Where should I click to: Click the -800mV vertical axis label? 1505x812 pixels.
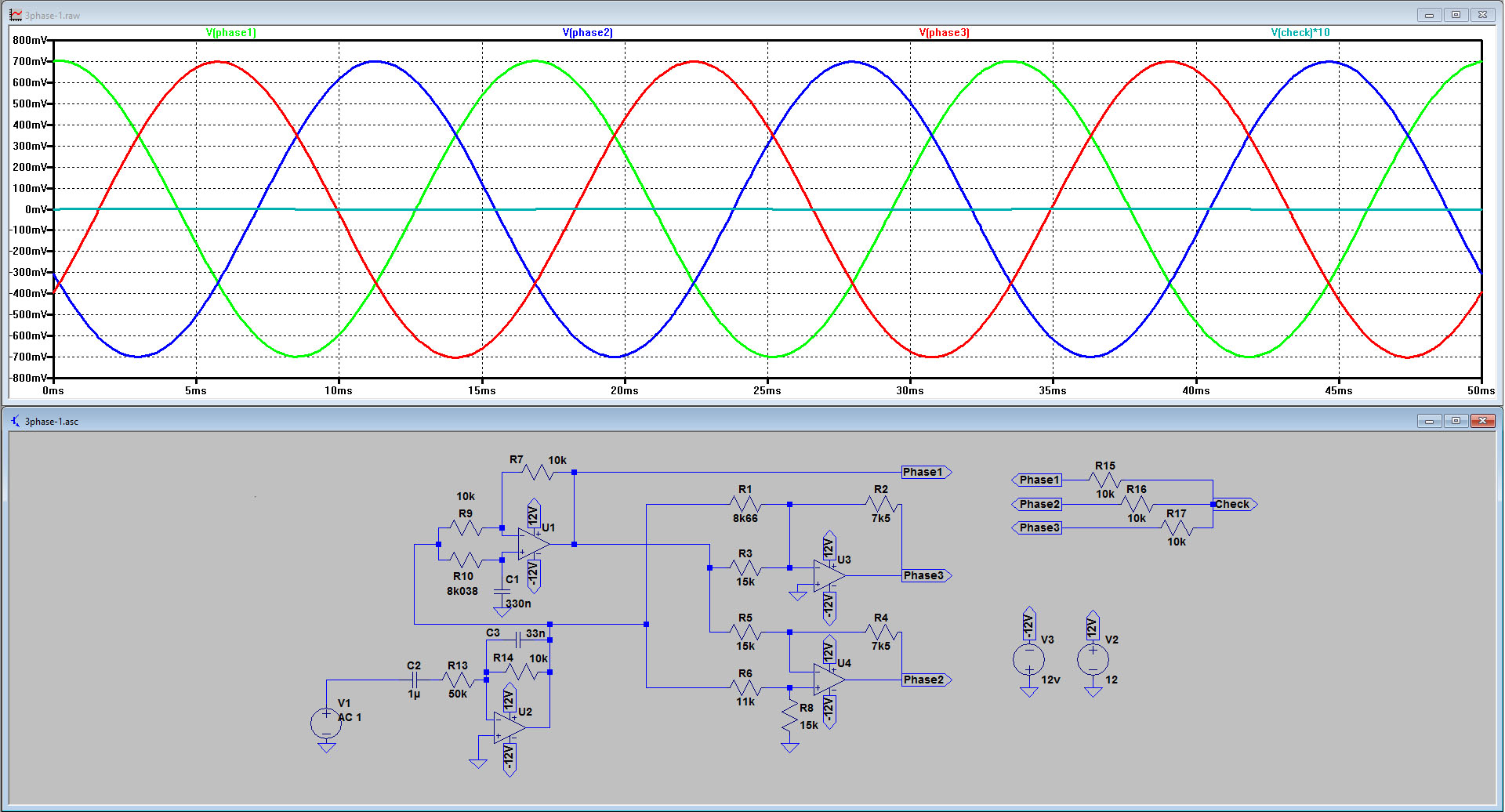click(x=28, y=378)
